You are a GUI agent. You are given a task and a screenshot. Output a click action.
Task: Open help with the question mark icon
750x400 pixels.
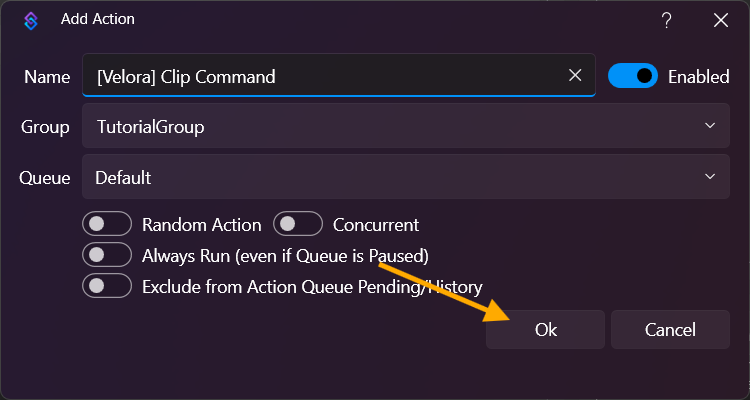(x=667, y=20)
